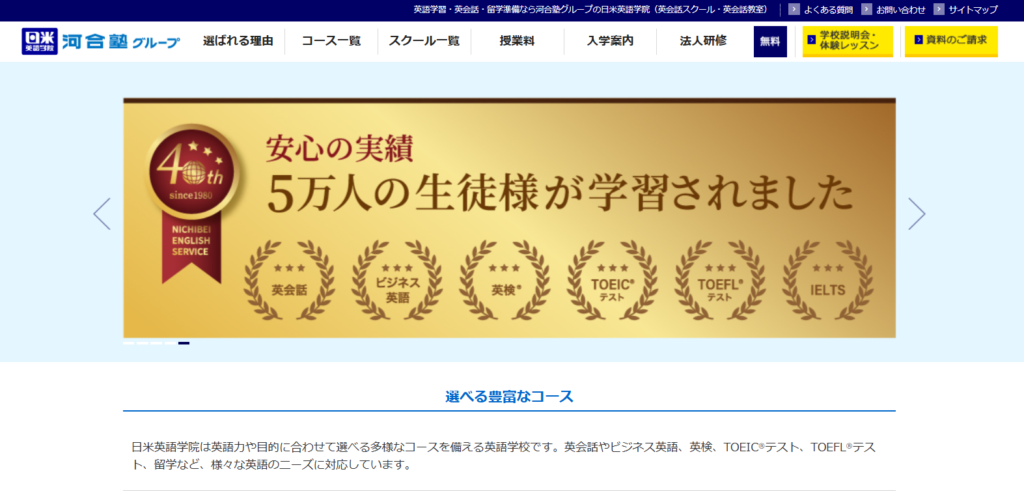Click the 英検 laurel badge
Screen dimensions: 1024x491
pos(505,280)
